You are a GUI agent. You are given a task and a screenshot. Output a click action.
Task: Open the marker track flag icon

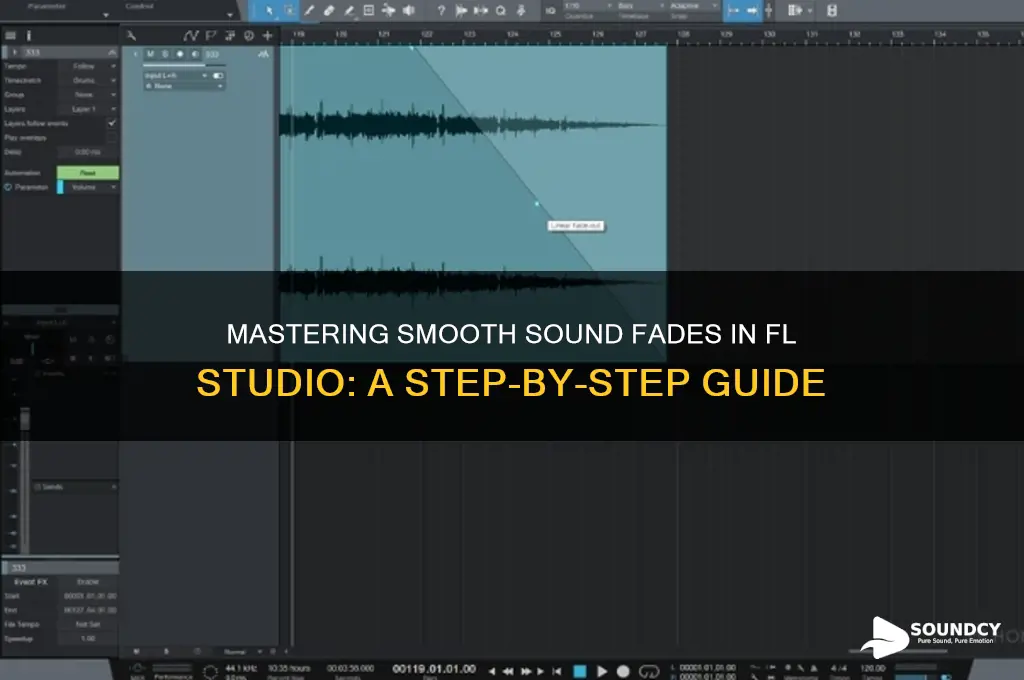[x=211, y=35]
